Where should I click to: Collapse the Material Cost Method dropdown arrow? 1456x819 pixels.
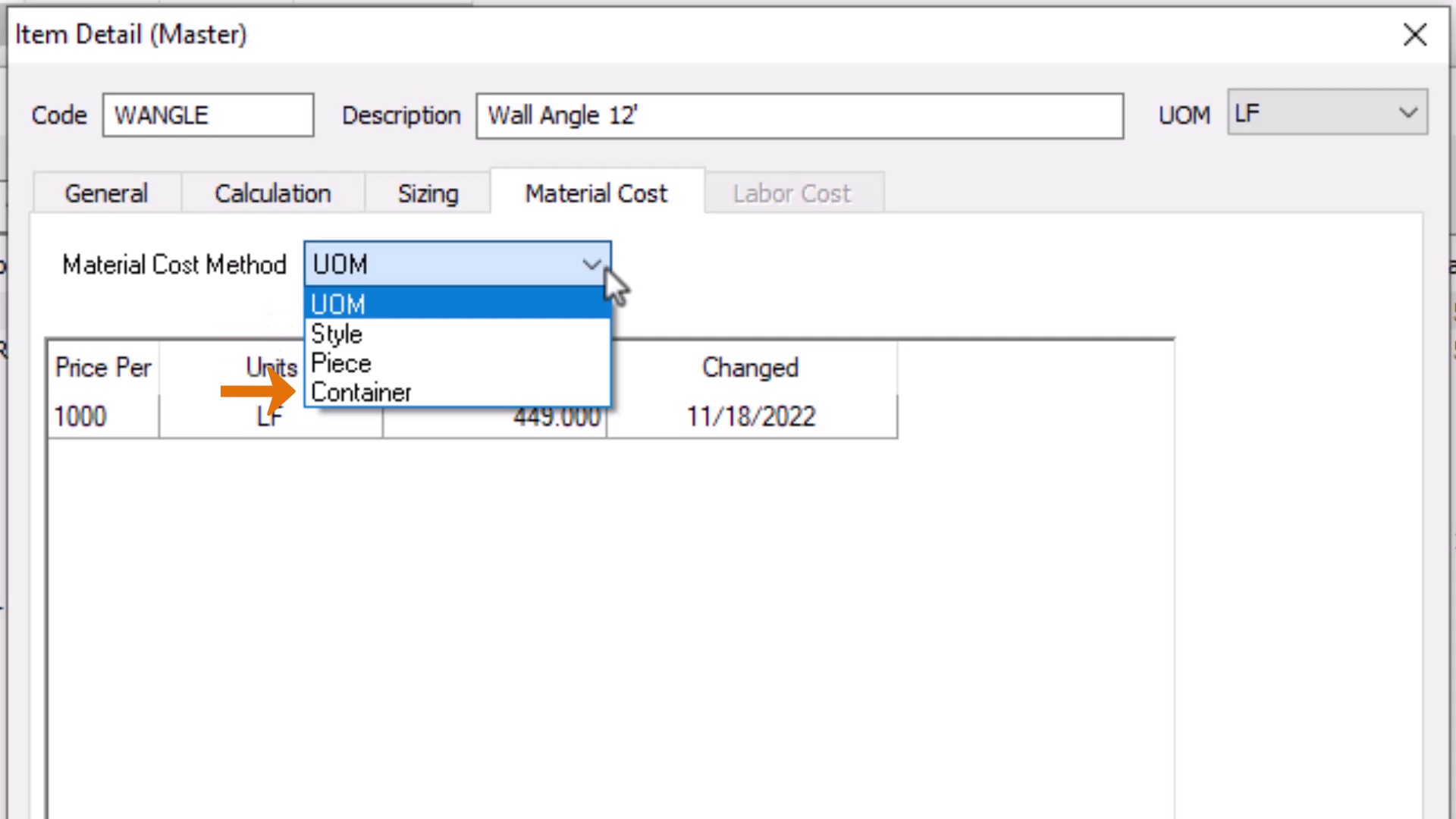click(591, 265)
